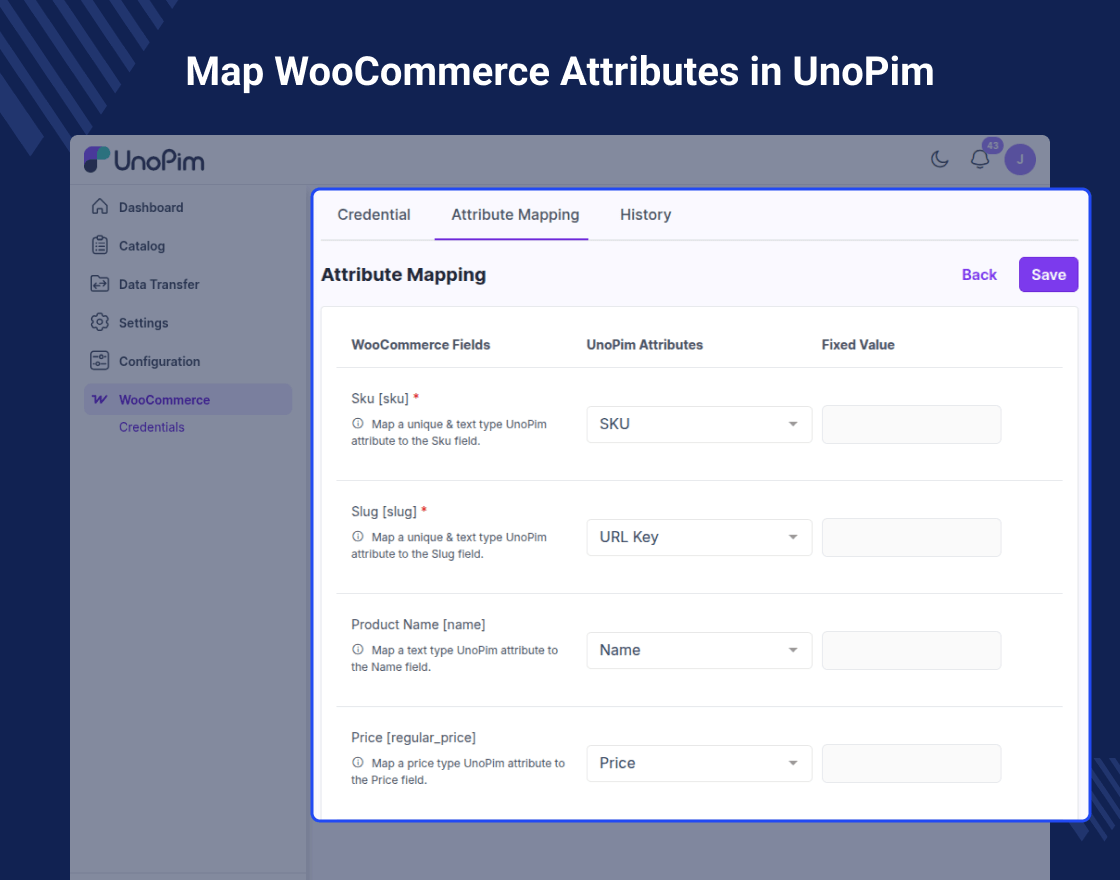Select the Attribute Mapping tab

[x=515, y=215]
